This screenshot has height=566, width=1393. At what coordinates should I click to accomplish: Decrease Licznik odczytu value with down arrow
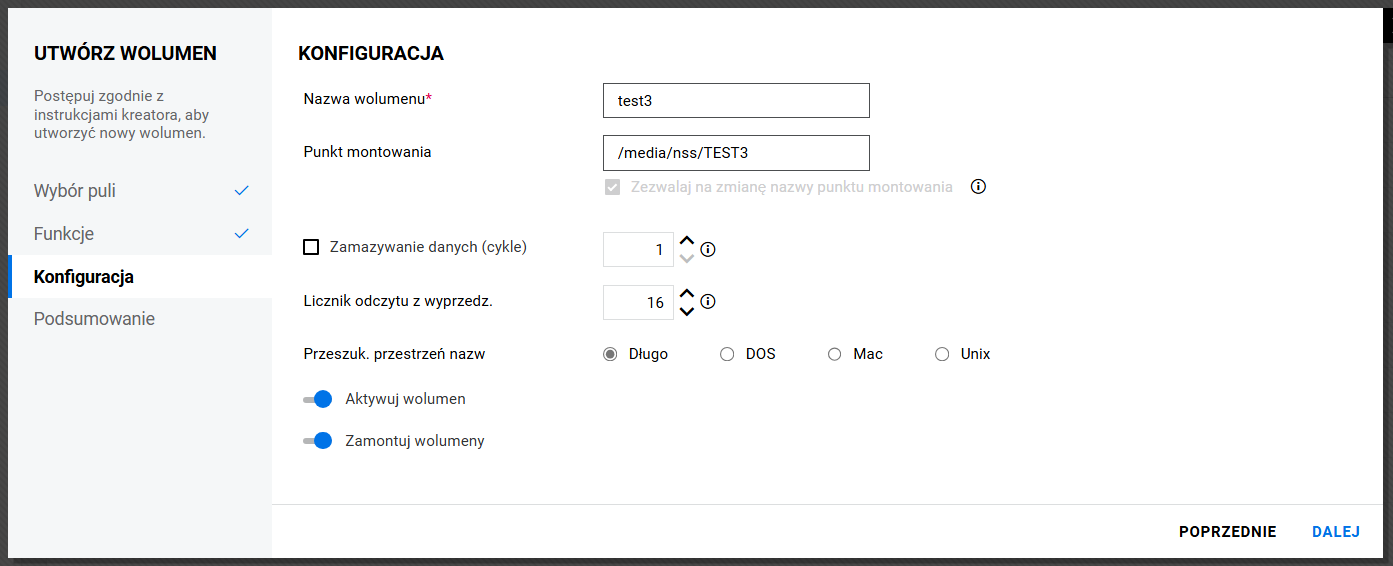tap(686, 311)
